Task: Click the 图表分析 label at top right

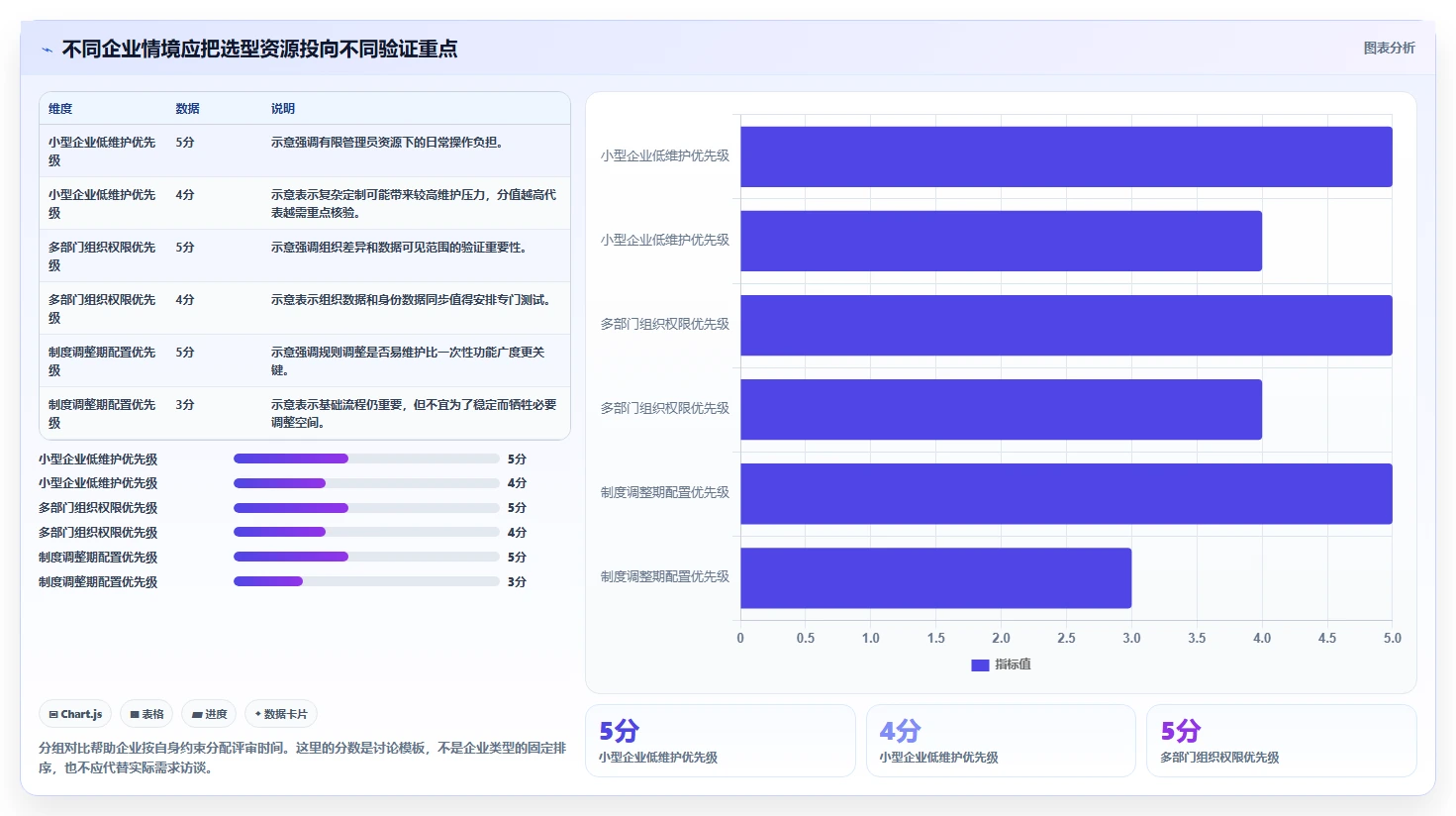Action: (1389, 48)
